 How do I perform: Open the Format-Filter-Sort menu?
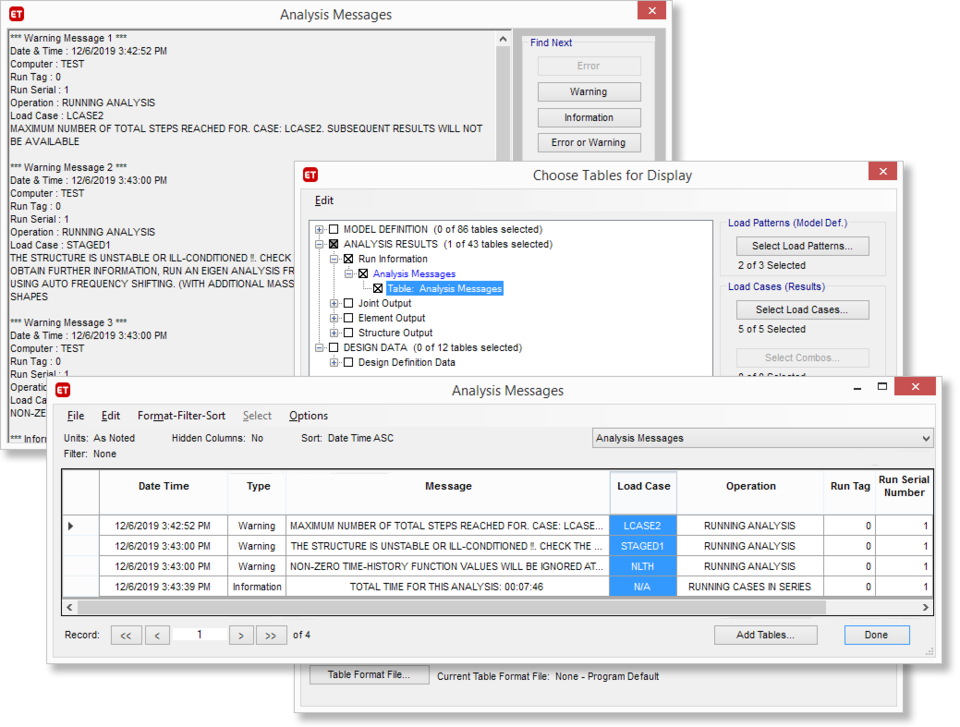(181, 416)
